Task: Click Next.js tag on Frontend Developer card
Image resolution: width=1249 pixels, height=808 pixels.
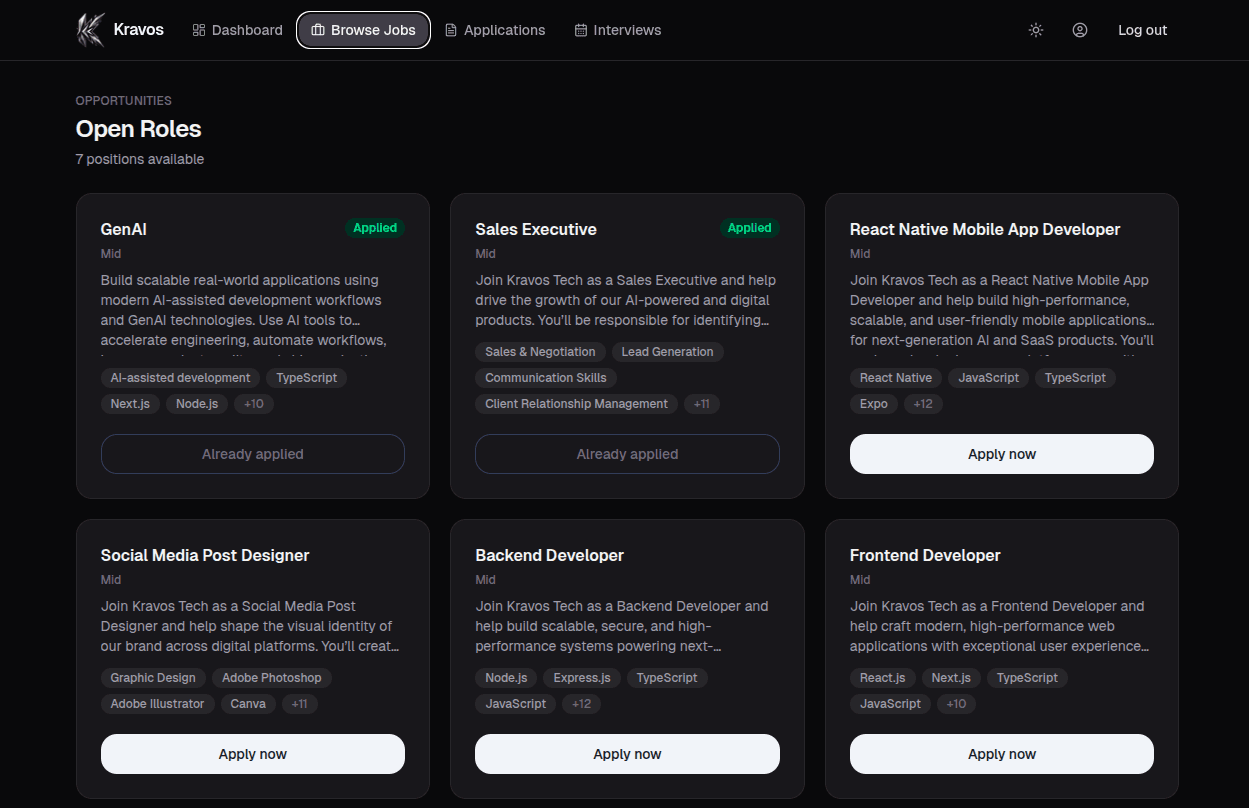Action: click(x=951, y=678)
